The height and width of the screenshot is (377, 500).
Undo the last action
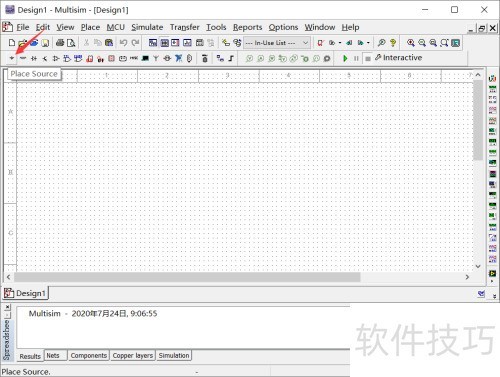123,43
